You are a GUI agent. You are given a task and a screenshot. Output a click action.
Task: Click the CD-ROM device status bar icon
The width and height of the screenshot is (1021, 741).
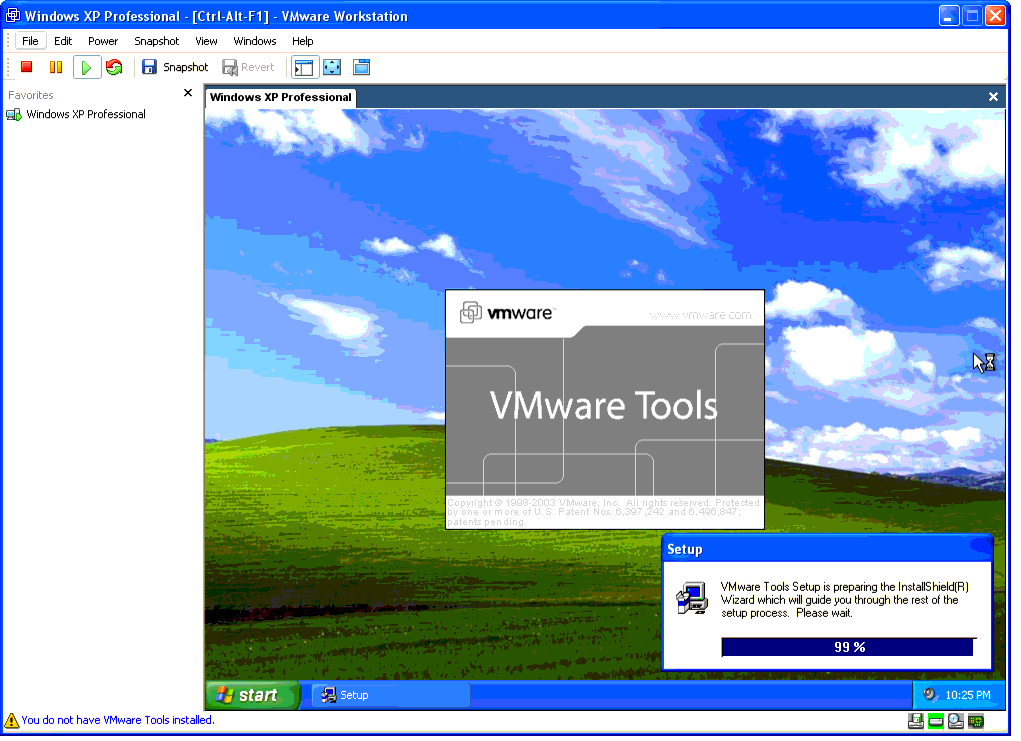(x=955, y=721)
